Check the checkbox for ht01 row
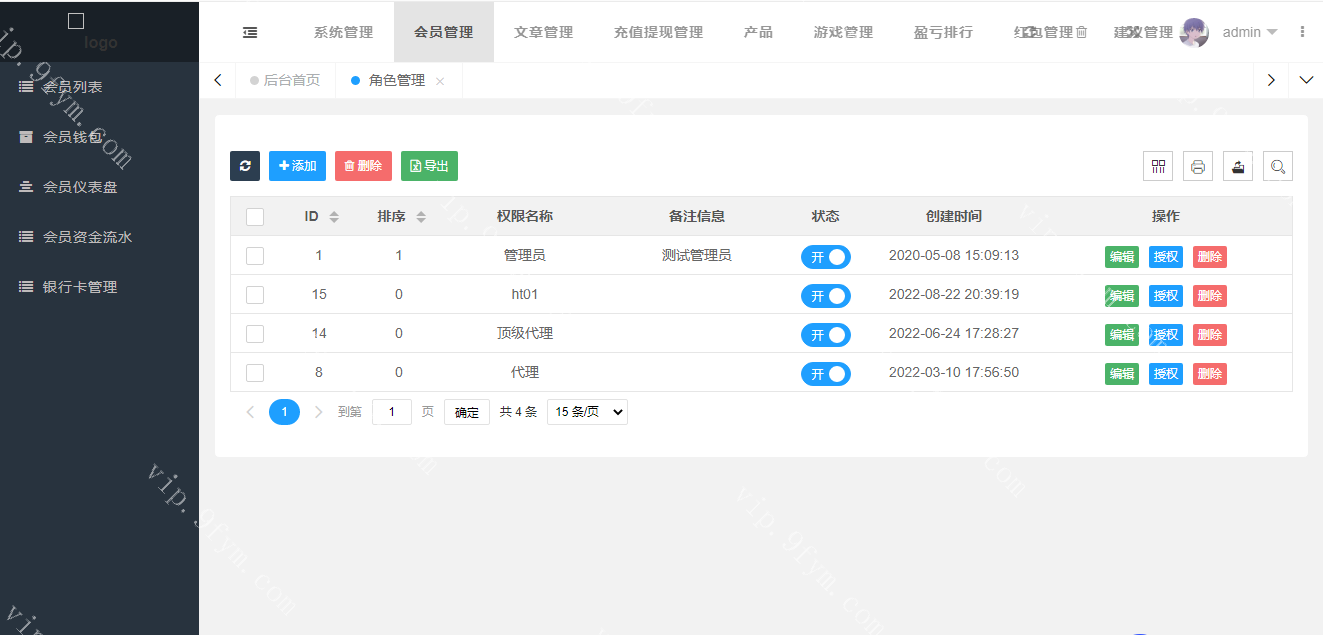This screenshot has width=1323, height=635. tap(255, 295)
